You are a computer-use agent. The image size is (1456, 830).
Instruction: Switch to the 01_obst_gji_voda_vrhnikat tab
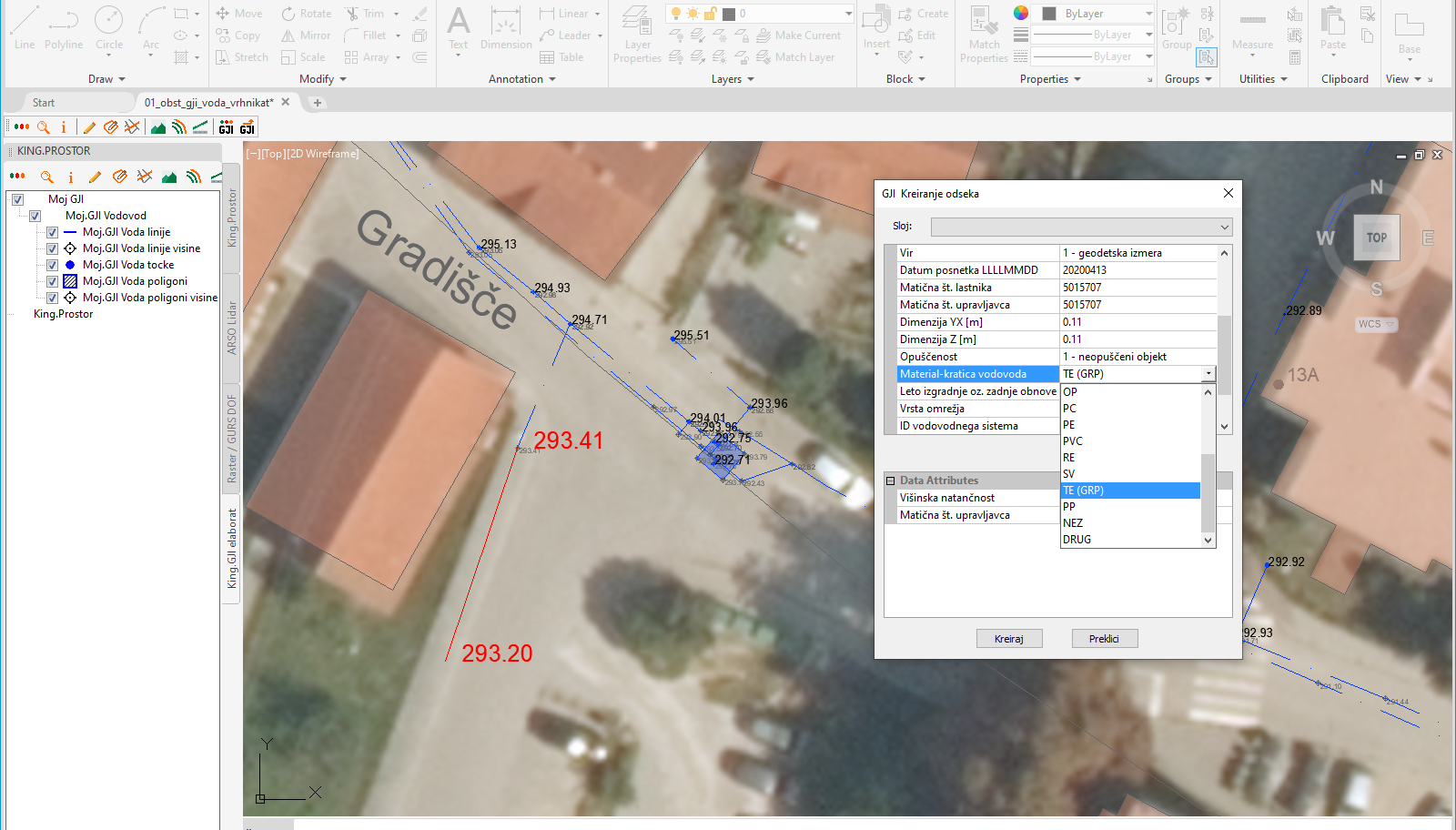(208, 103)
